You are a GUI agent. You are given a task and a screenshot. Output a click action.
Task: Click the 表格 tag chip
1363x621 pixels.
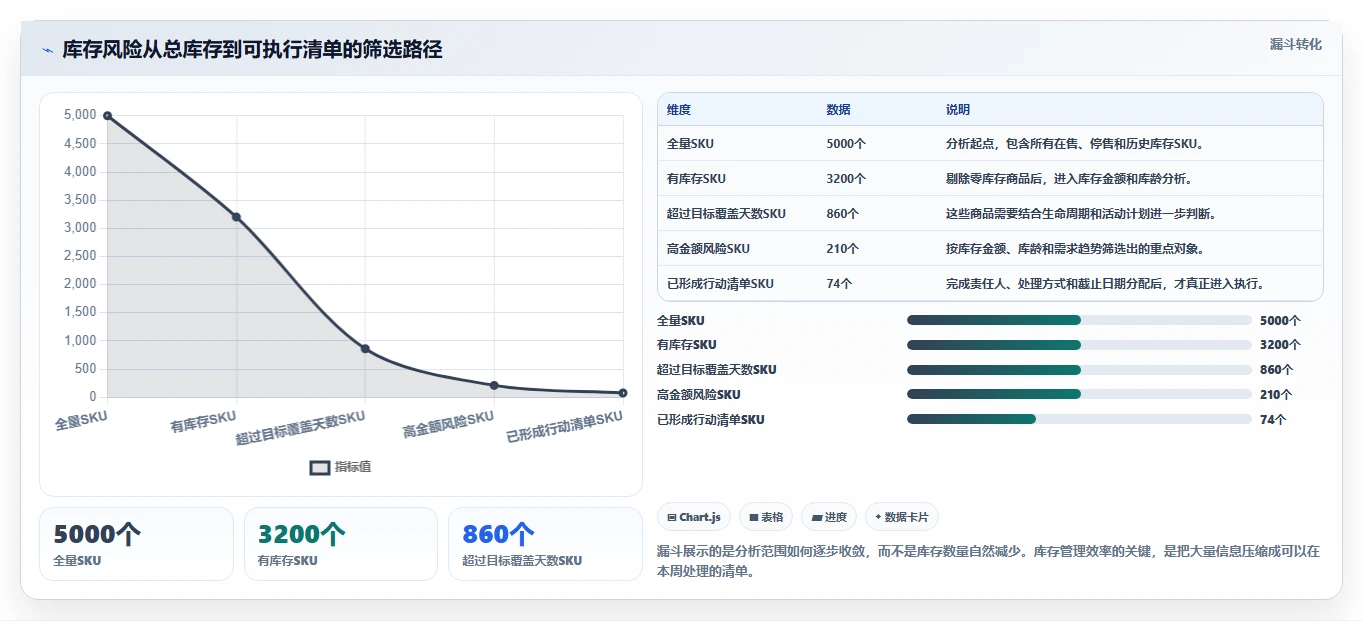[765, 517]
